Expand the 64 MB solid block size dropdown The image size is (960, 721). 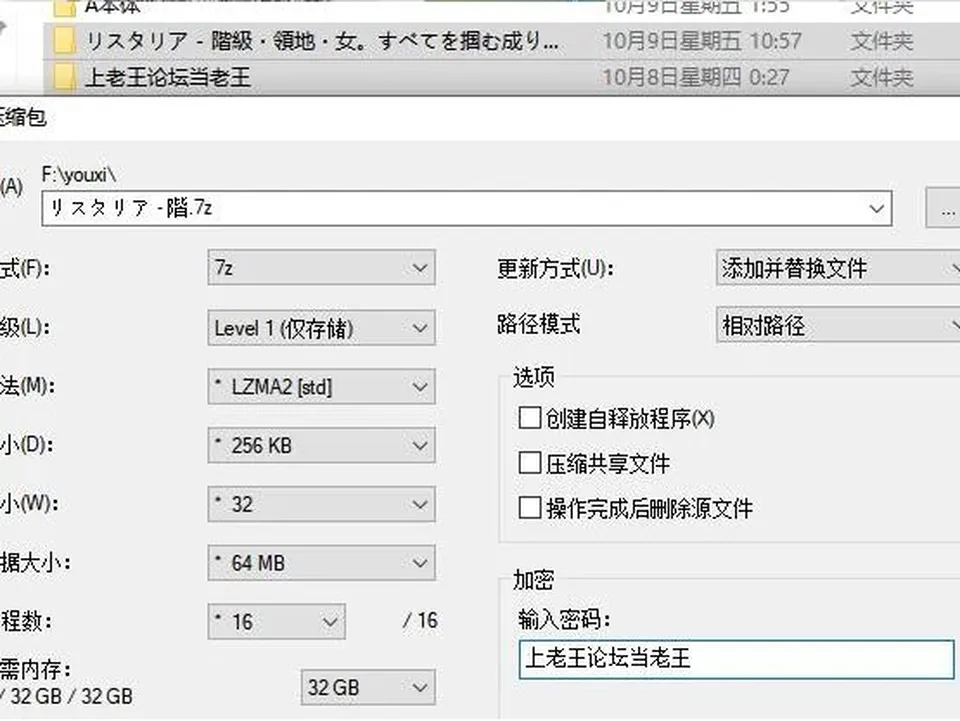coord(321,562)
